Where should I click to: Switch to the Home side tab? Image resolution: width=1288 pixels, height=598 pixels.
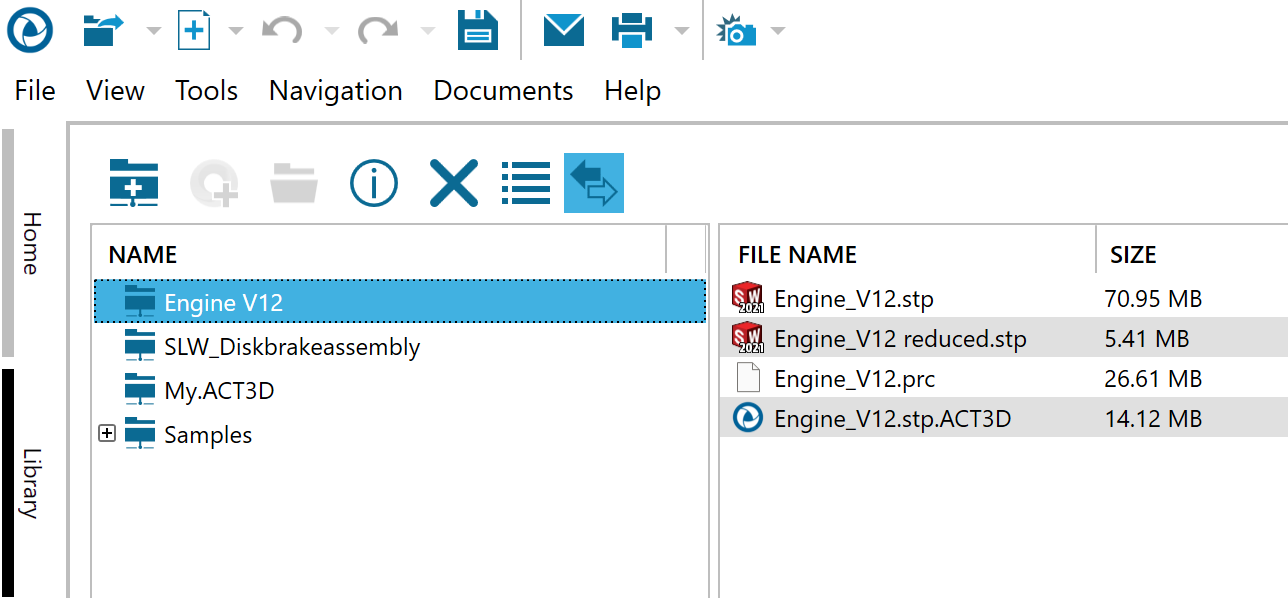(x=32, y=243)
